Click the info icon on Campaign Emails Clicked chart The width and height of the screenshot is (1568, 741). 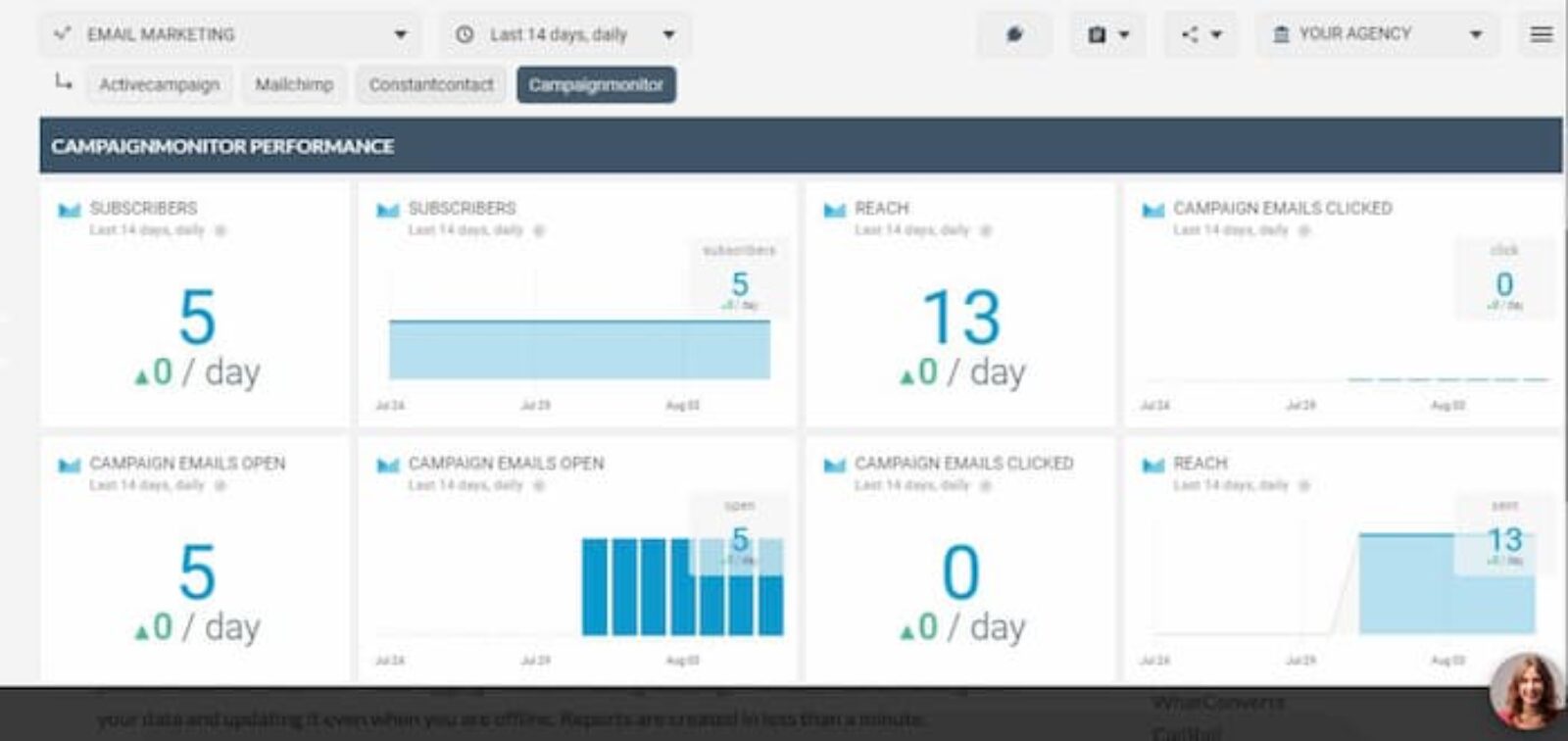click(x=1304, y=230)
